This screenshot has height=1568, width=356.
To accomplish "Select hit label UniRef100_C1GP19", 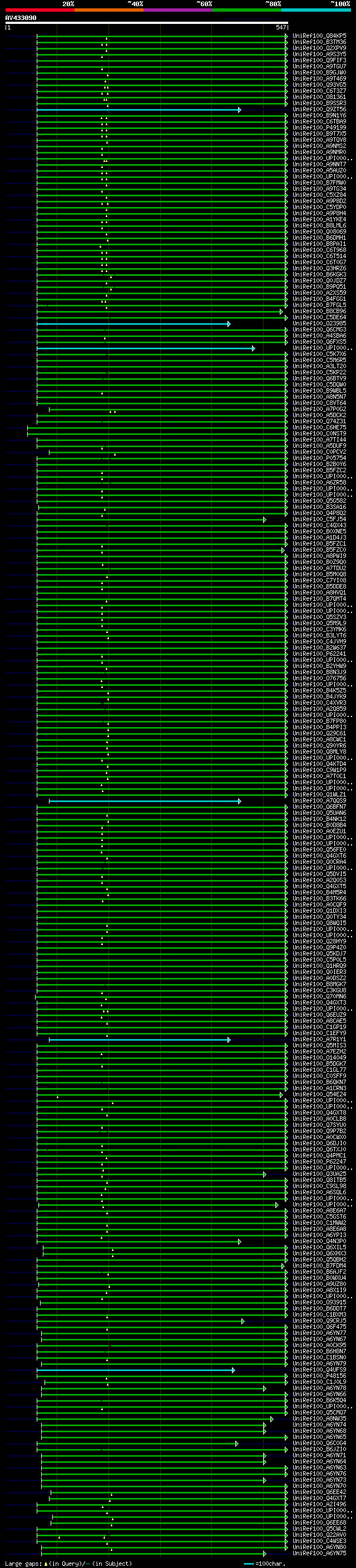I will coord(319,1027).
